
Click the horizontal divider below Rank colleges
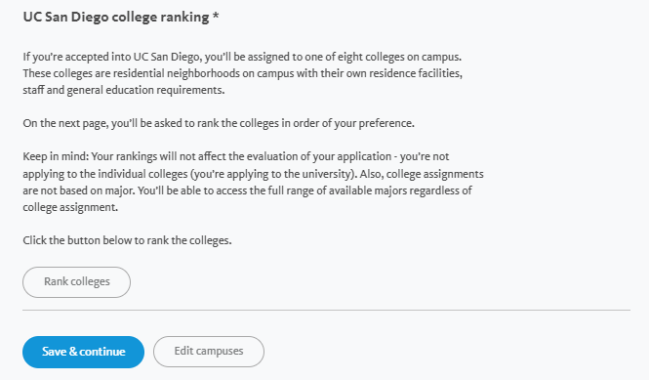[326, 310]
